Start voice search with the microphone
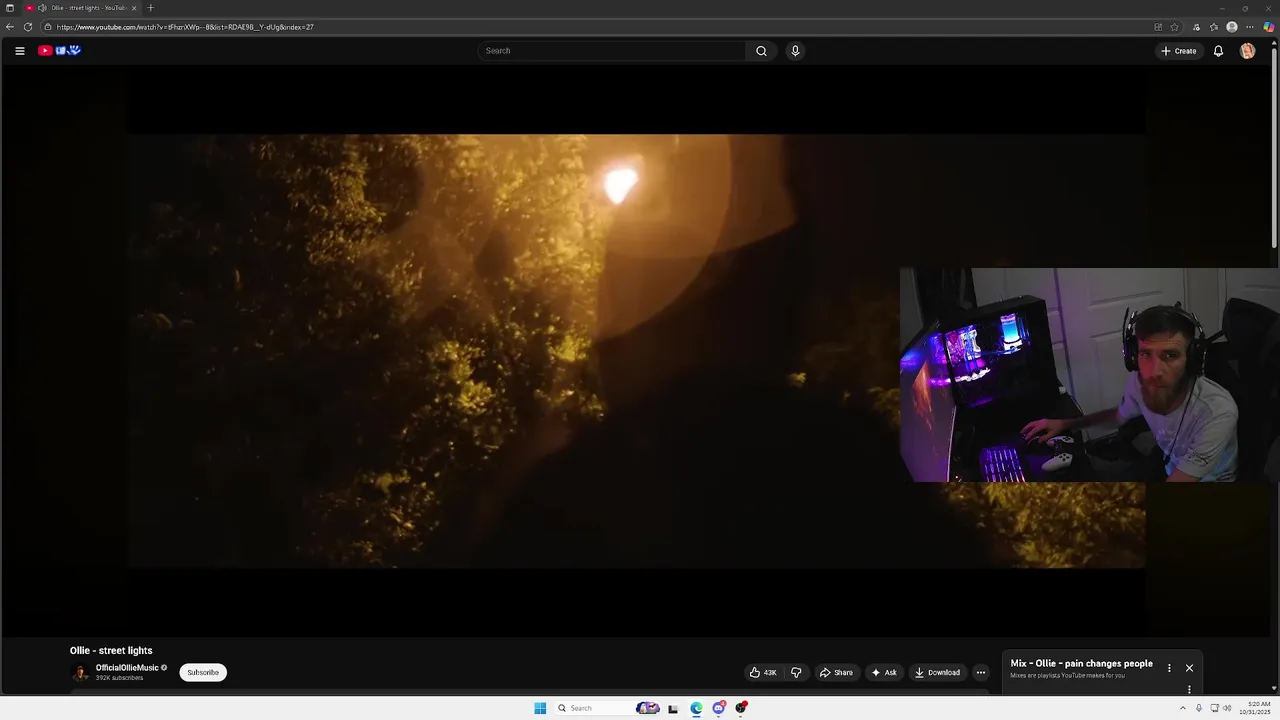1280x720 pixels. [795, 51]
